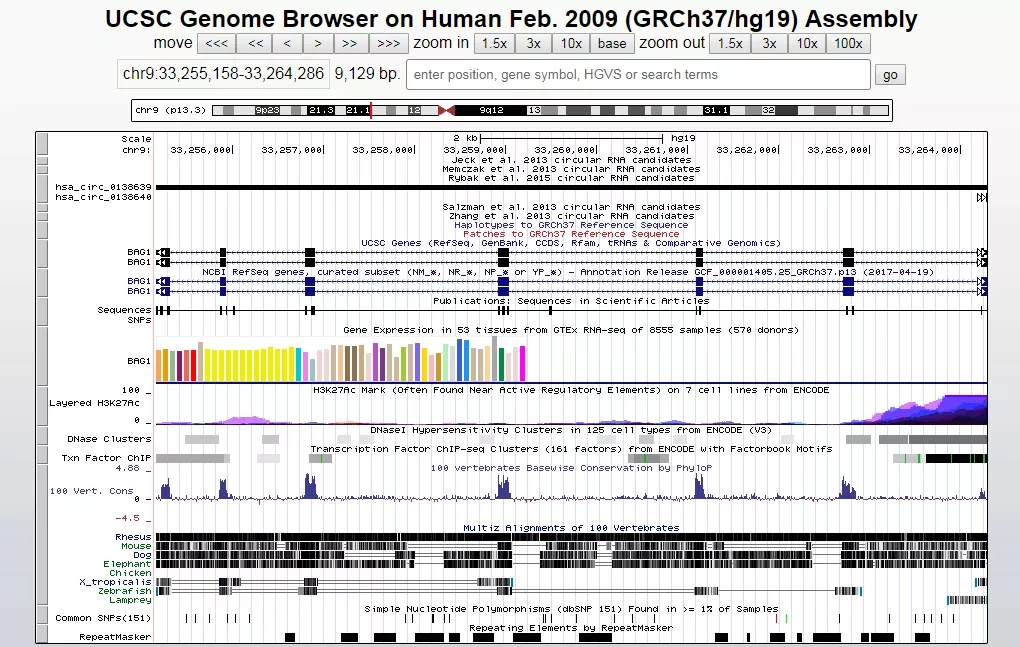Click the gray configure bar beside GTEx track

tap(42, 356)
